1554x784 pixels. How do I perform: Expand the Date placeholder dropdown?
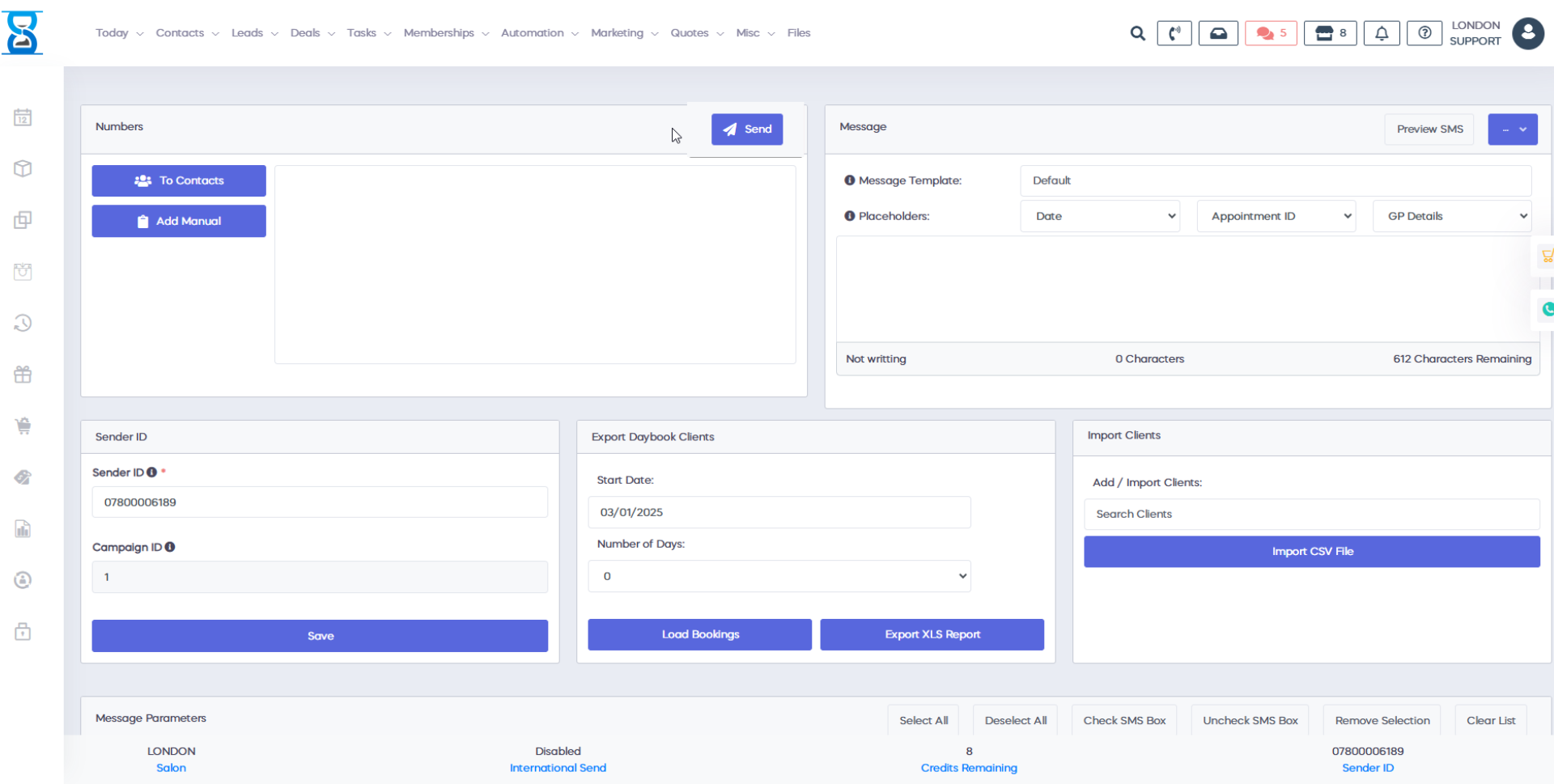(x=1100, y=216)
